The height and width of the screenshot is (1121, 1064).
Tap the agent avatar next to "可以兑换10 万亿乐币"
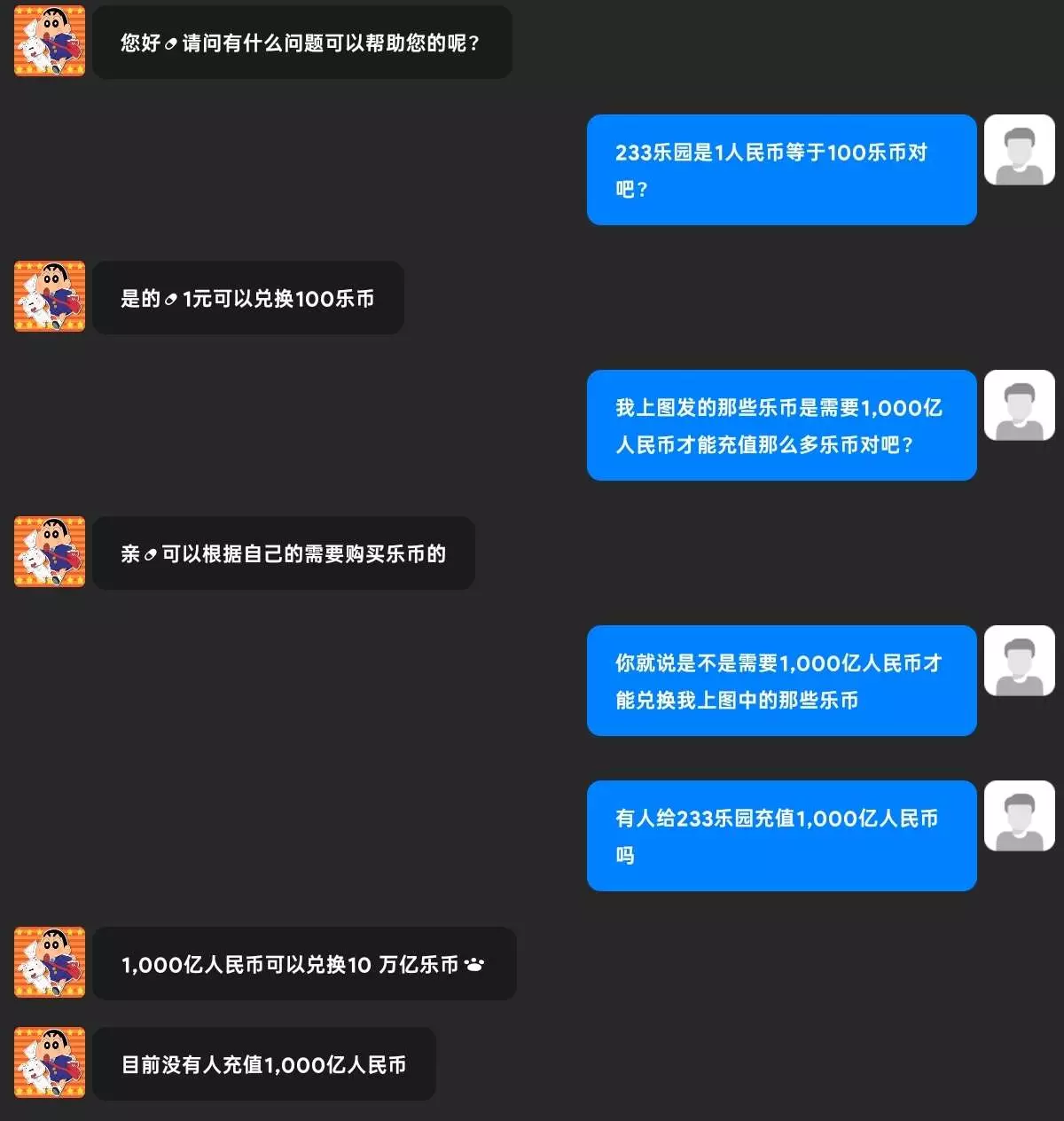click(50, 962)
